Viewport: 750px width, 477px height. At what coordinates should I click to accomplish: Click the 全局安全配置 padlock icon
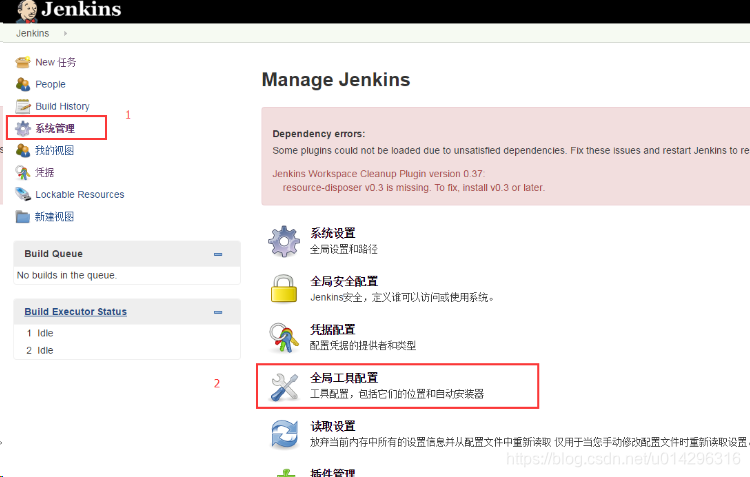[x=284, y=288]
